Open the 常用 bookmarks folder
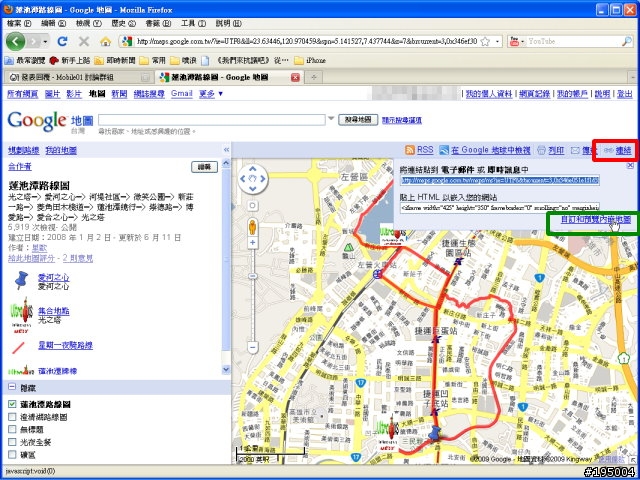Viewport: 640px width, 480px height. [x=152, y=60]
